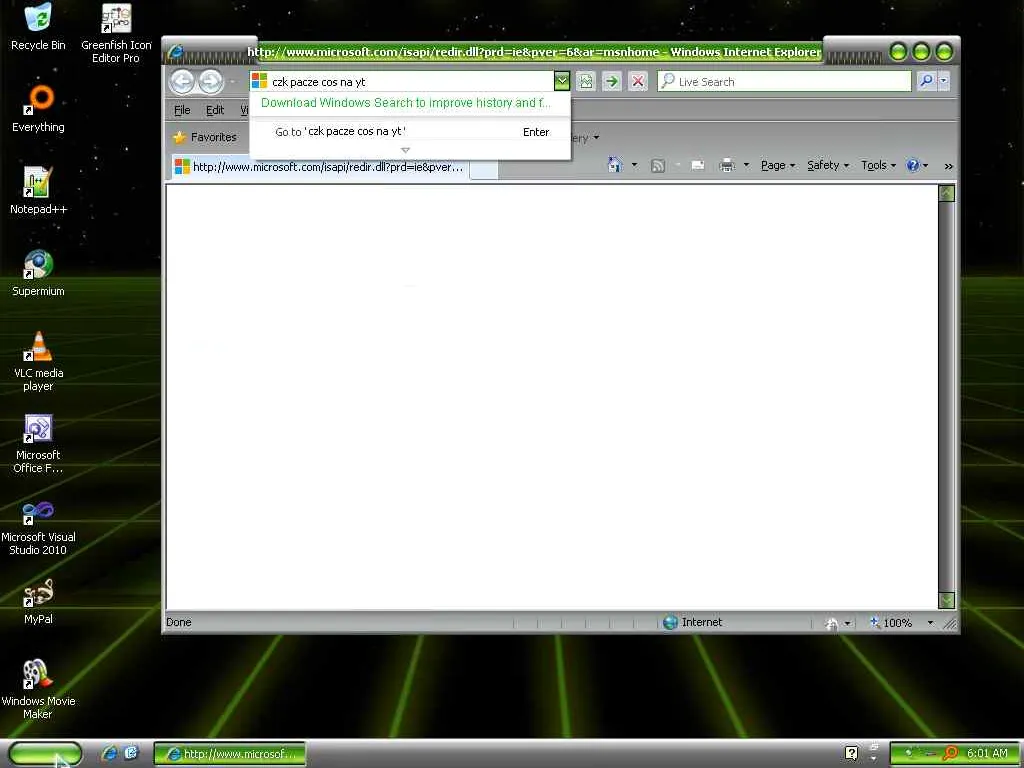This screenshot has width=1024, height=768.
Task: Choose Go to 'czk pacze cos na yt'
Action: click(x=410, y=132)
